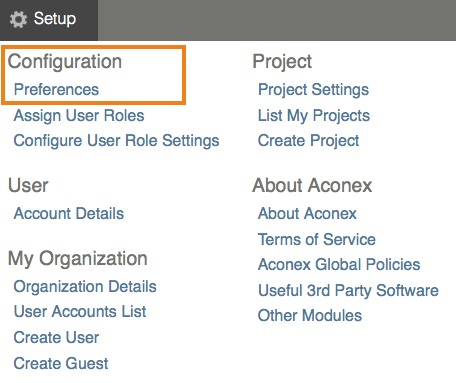Image resolution: width=456 pixels, height=383 pixels.
Task: Select List My Projects
Action: tap(314, 116)
